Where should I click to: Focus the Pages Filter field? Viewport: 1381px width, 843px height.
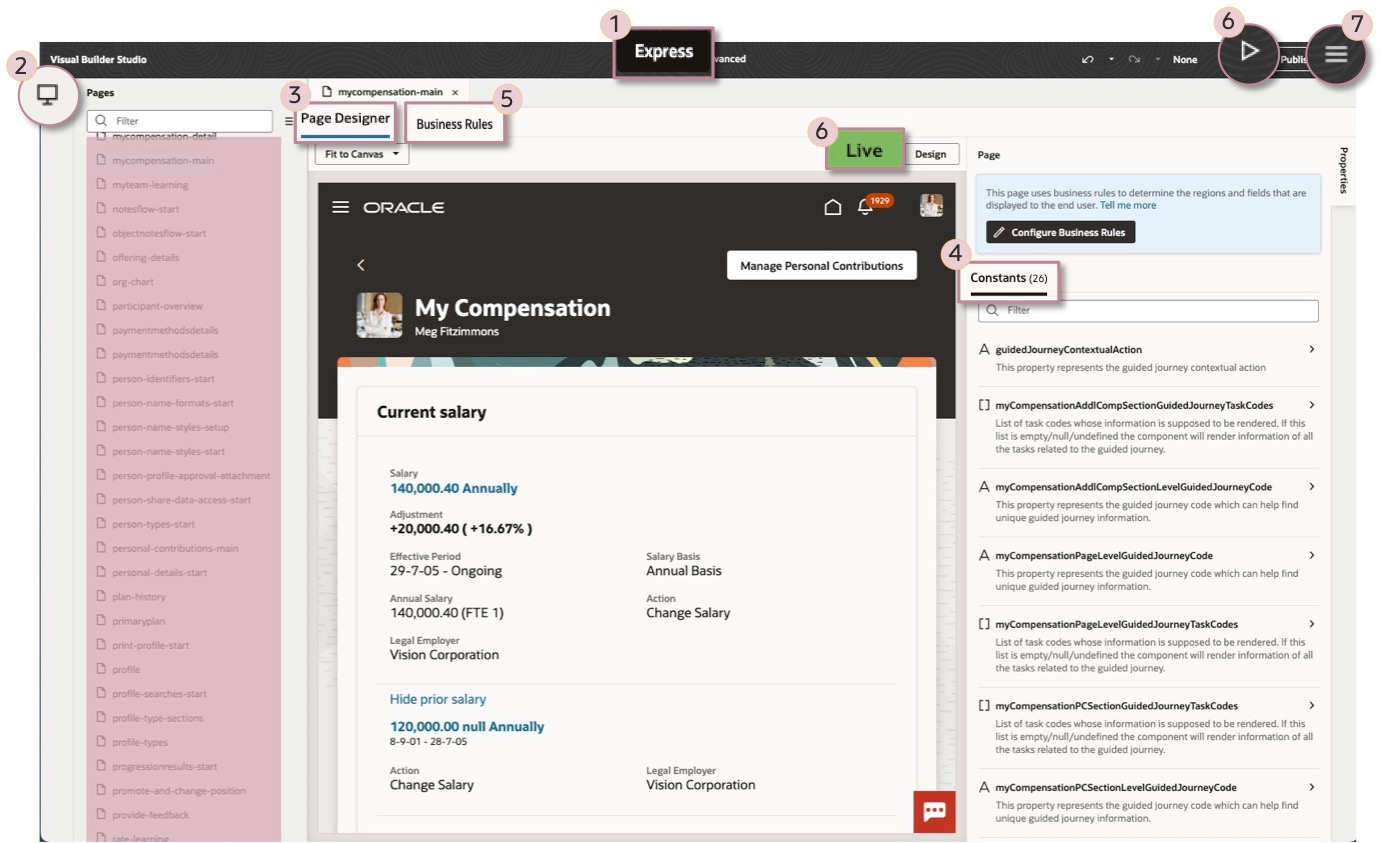point(179,121)
